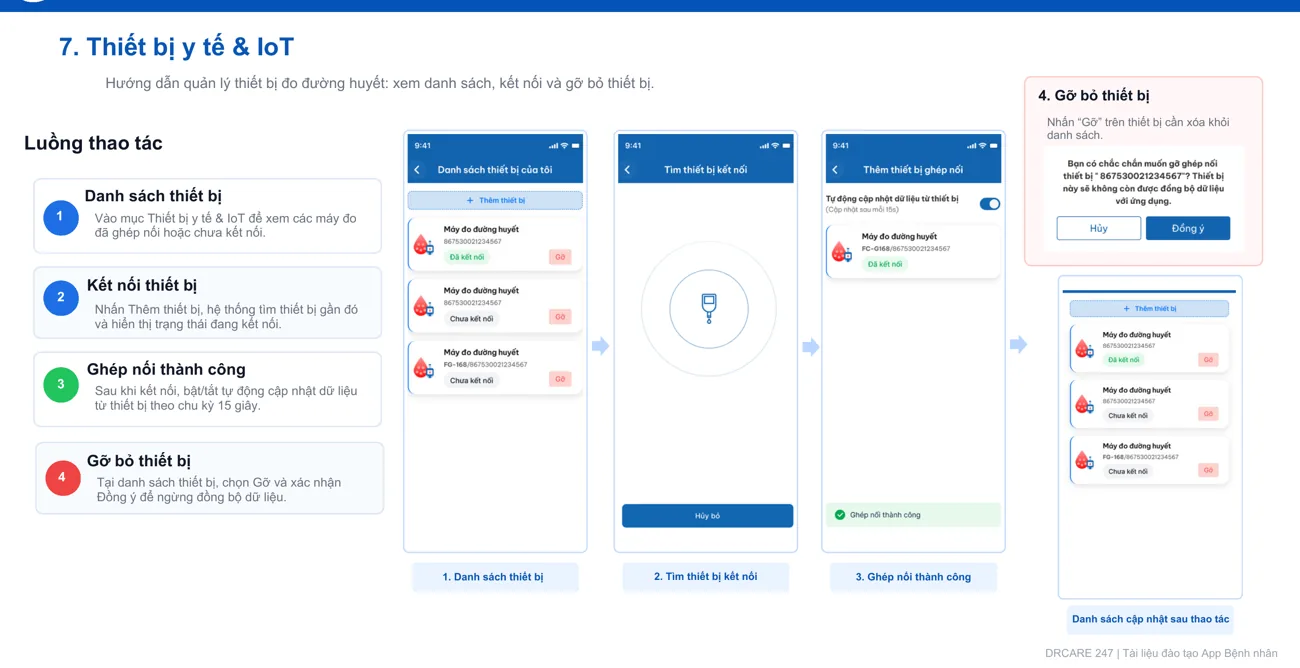This screenshot has height=668, width=1300.
Task: Click footer text "DRCARE 247 | Tài liệu đào tạo App Bệnh nhân"
Action: (x=1161, y=653)
